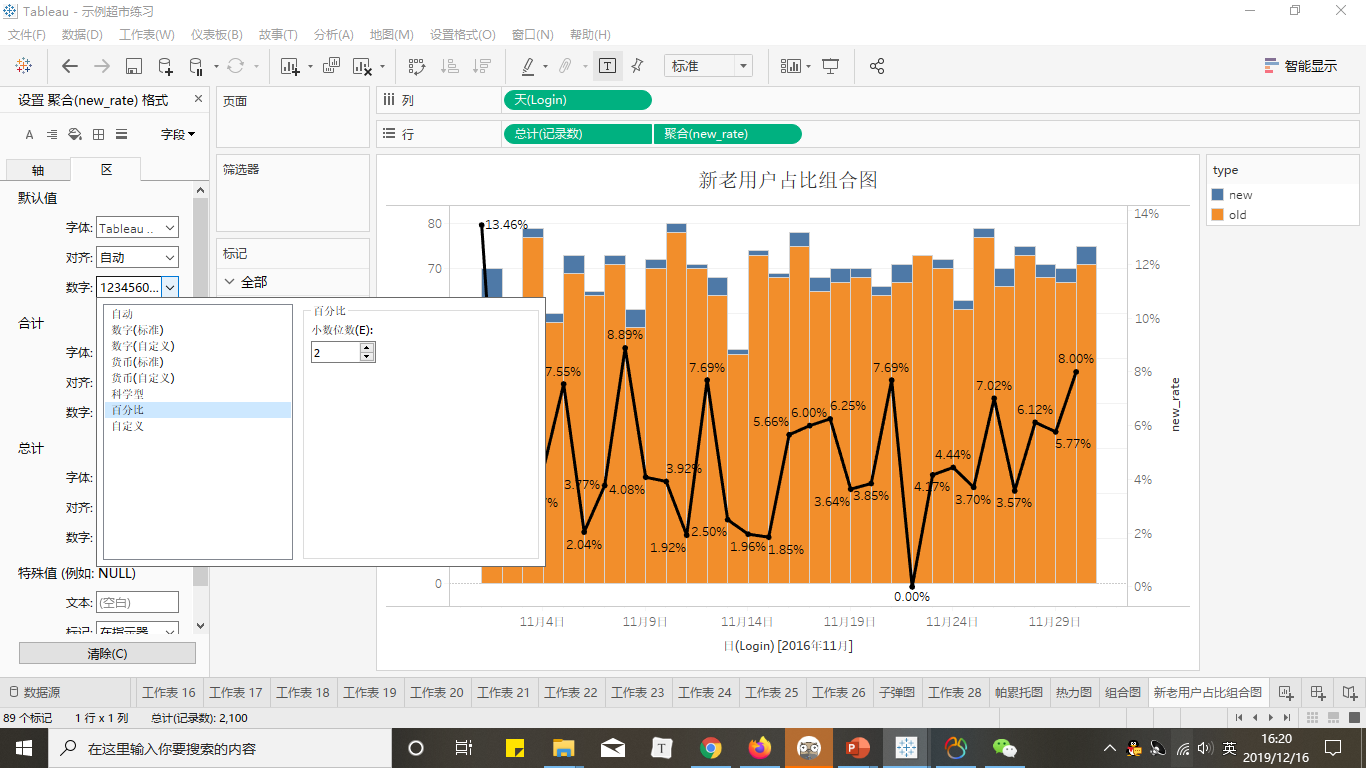Switch to the 轴 tab
The height and width of the screenshot is (768, 1366).
click(38, 170)
